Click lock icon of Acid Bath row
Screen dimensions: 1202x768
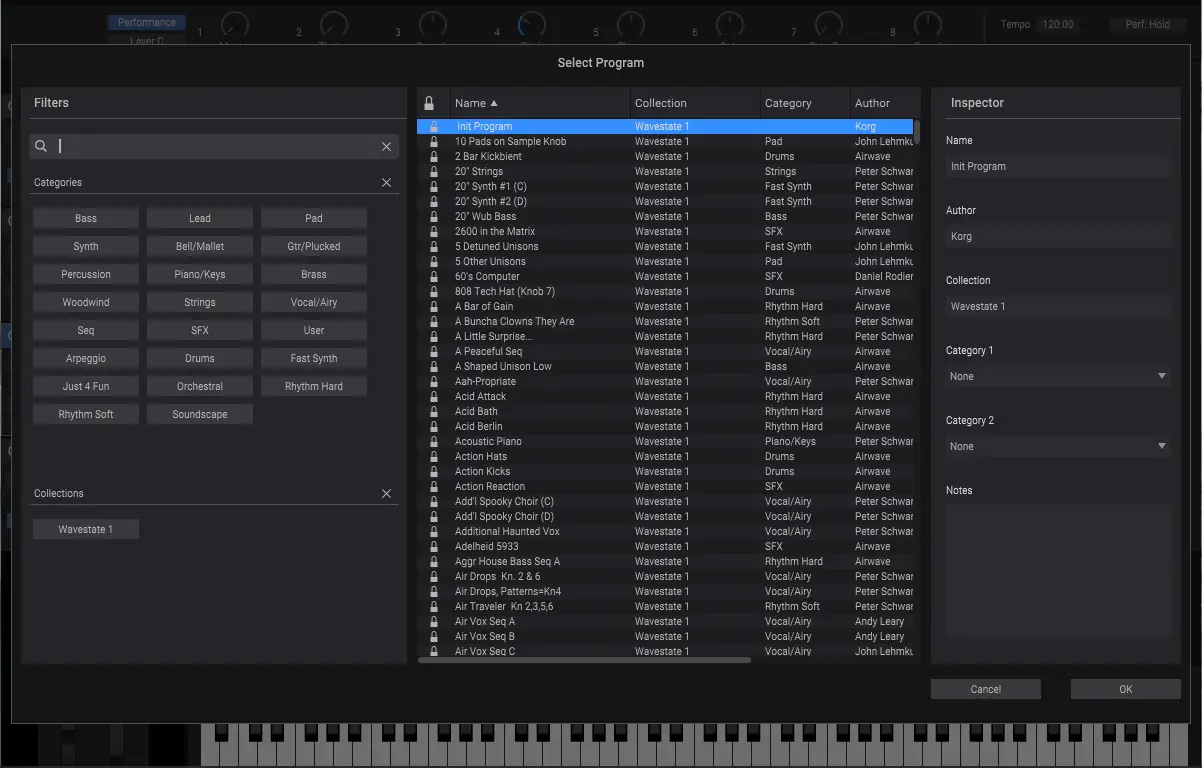434,412
